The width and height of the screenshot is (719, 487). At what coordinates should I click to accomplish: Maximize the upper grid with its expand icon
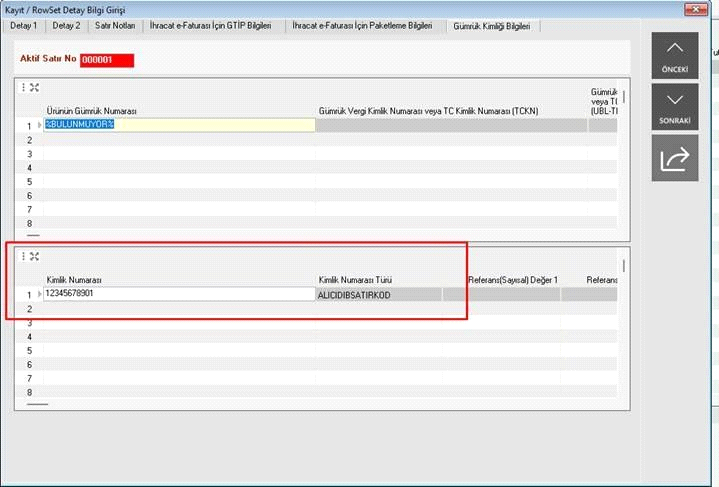(x=34, y=87)
